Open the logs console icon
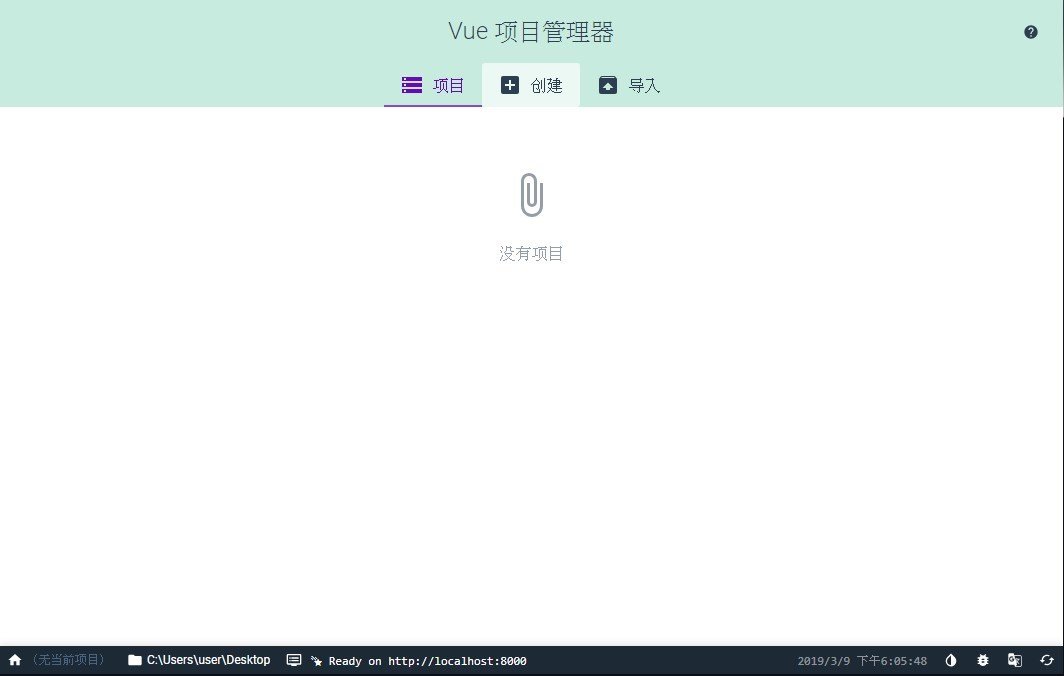 pos(294,660)
